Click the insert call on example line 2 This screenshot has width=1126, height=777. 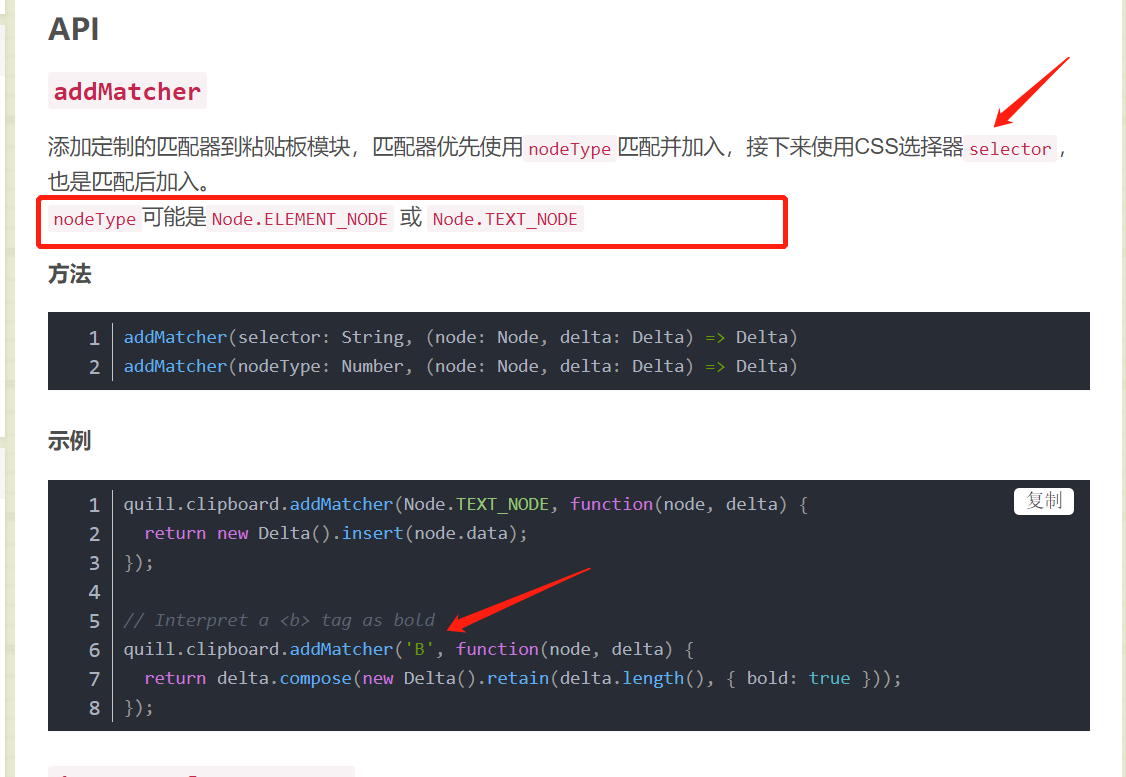click(371, 533)
